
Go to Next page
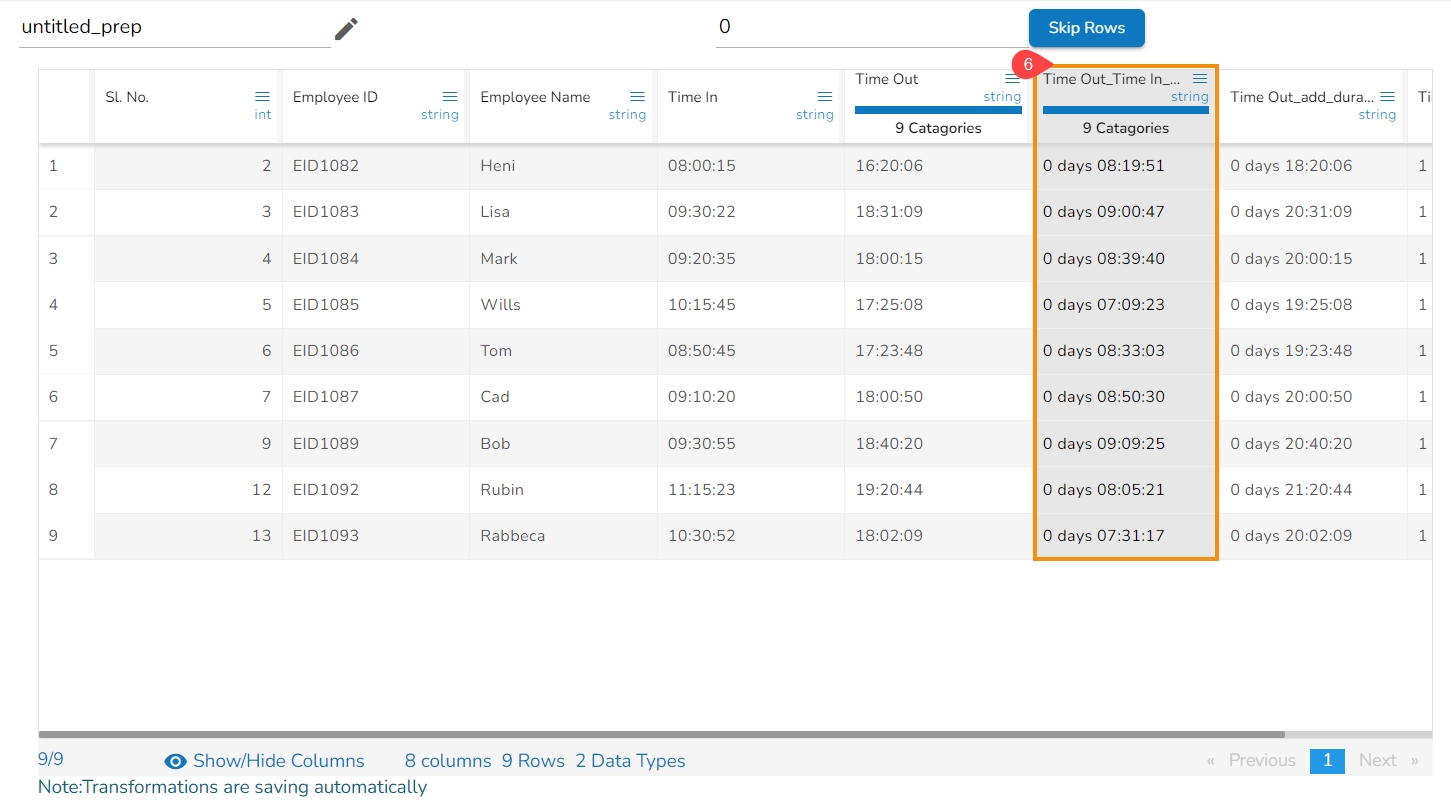point(1377,761)
